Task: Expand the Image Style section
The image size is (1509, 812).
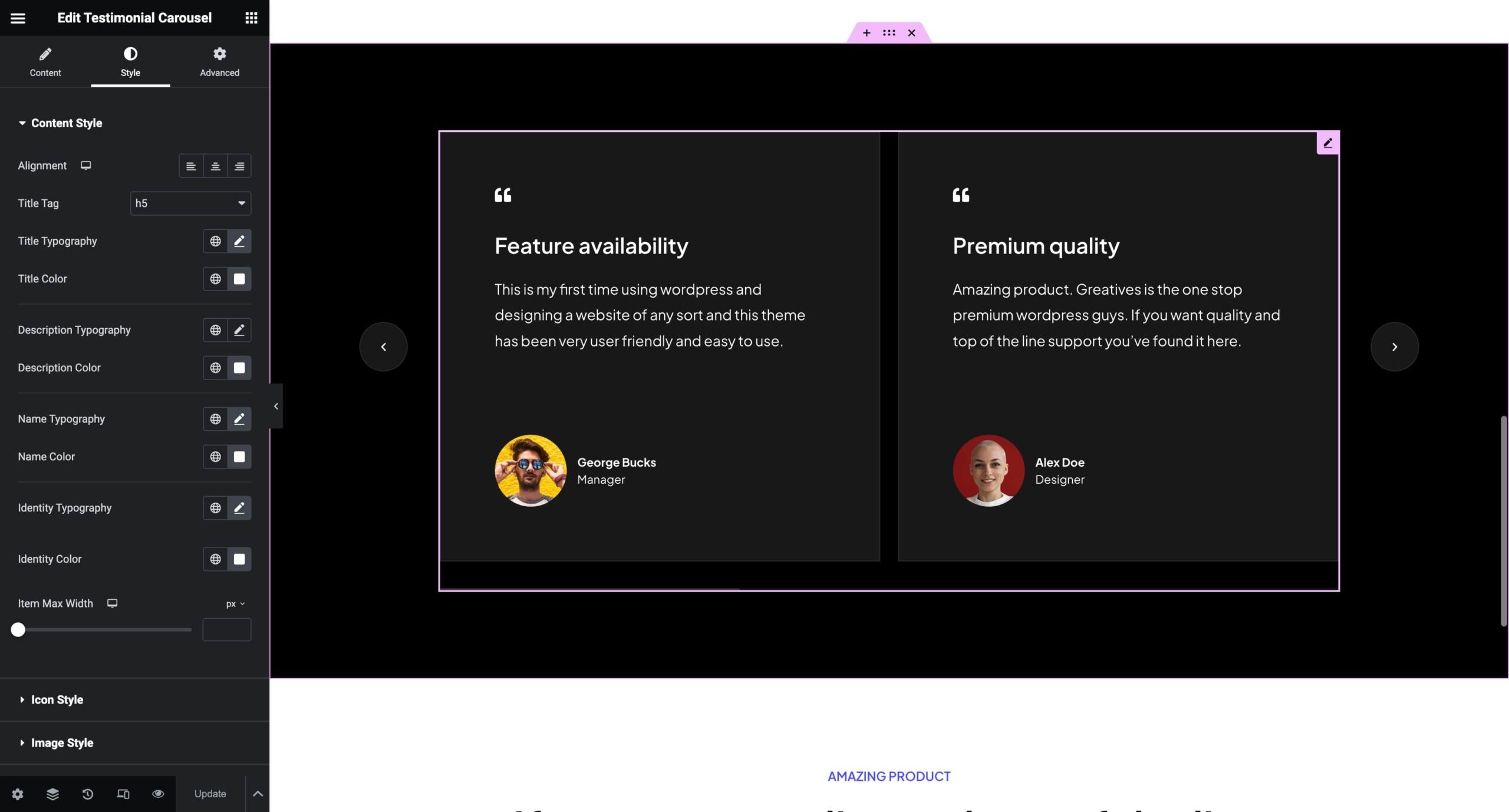Action: pyautogui.click(x=62, y=742)
